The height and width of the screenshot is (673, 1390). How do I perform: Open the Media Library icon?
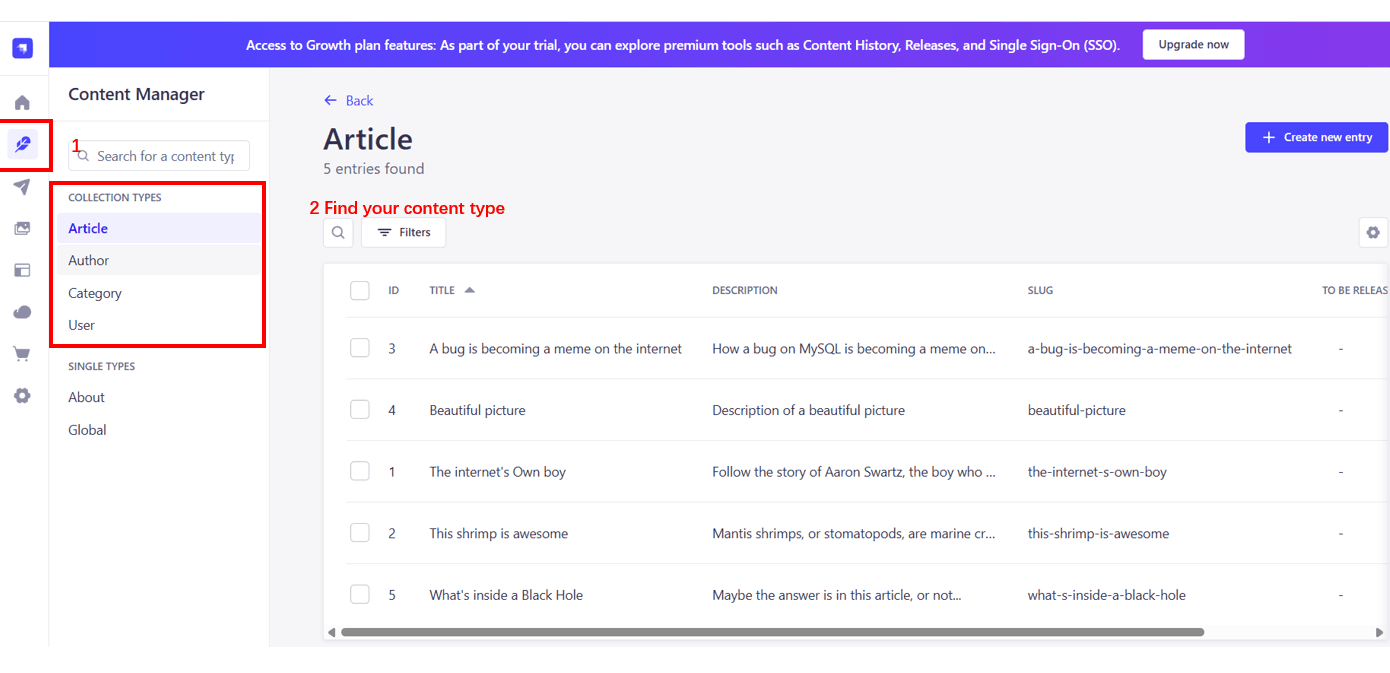22,228
